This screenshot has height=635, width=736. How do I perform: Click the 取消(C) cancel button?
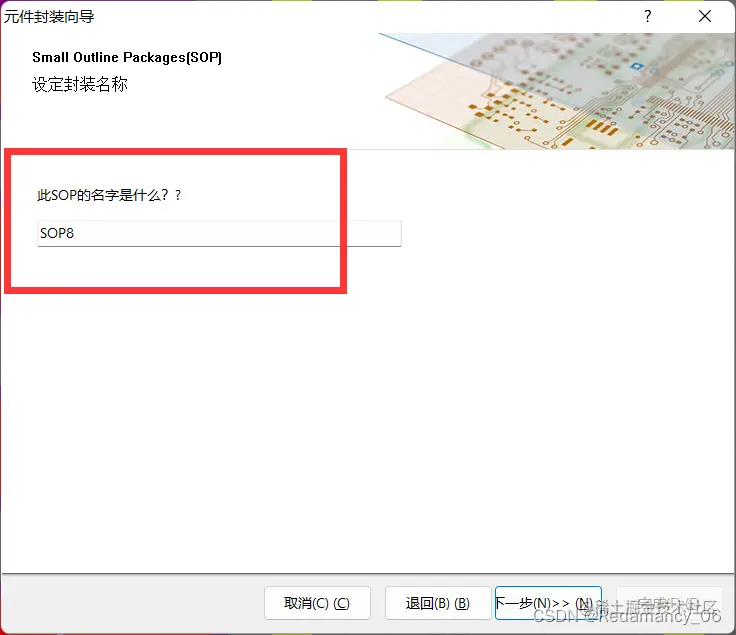(x=317, y=603)
